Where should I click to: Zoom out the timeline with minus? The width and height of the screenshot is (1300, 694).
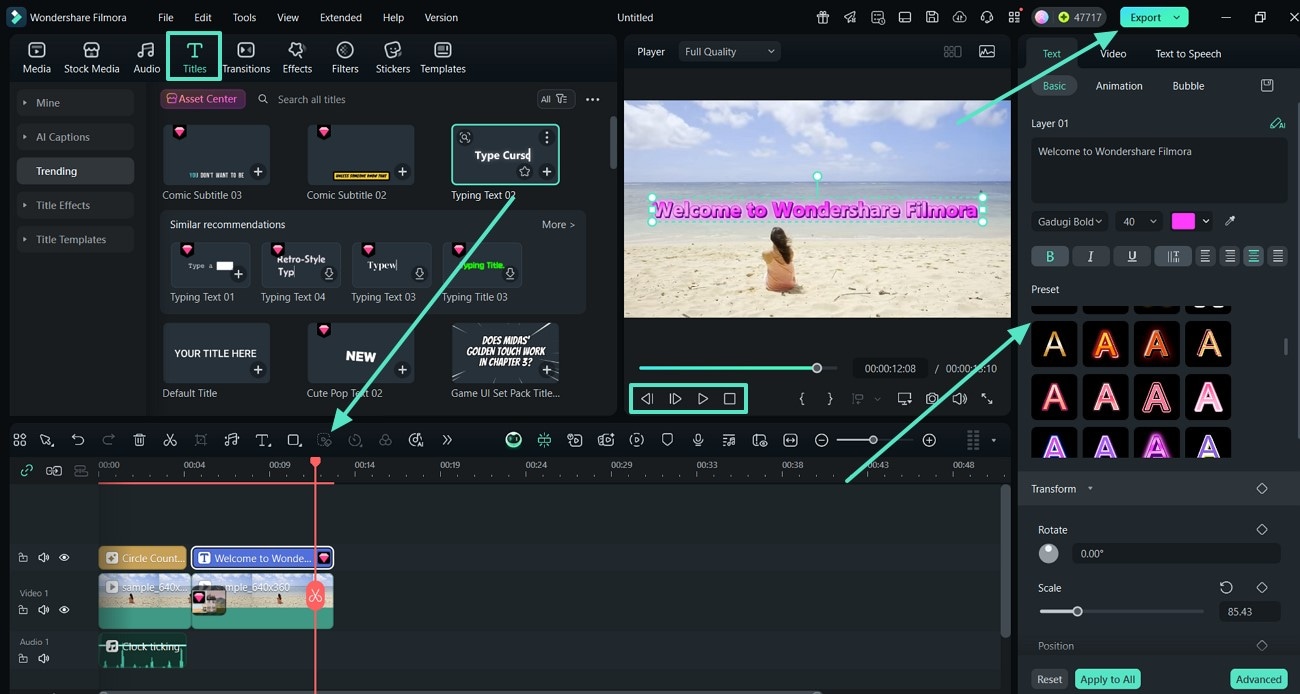pyautogui.click(x=821, y=440)
